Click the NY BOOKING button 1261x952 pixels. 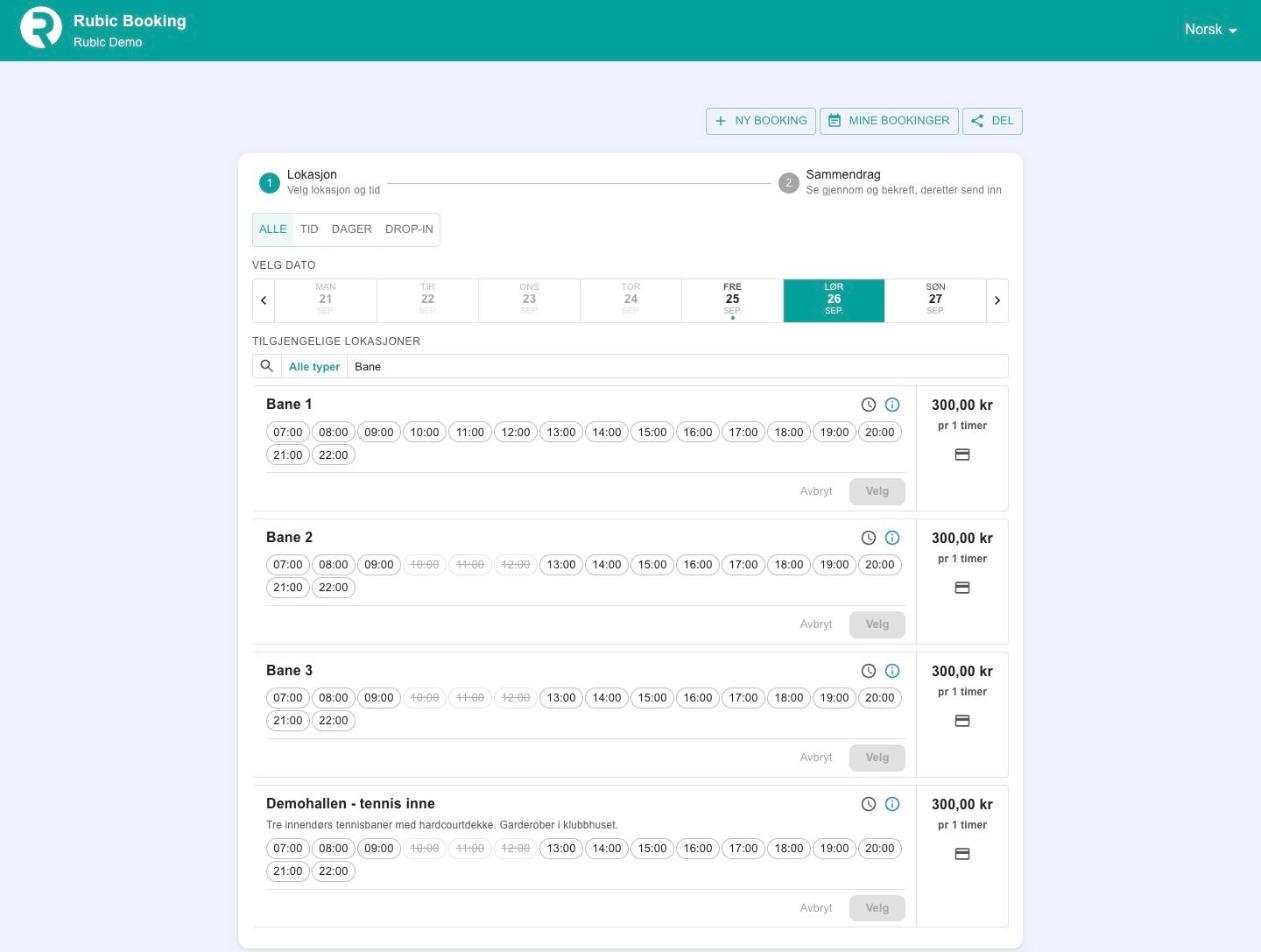tap(761, 121)
